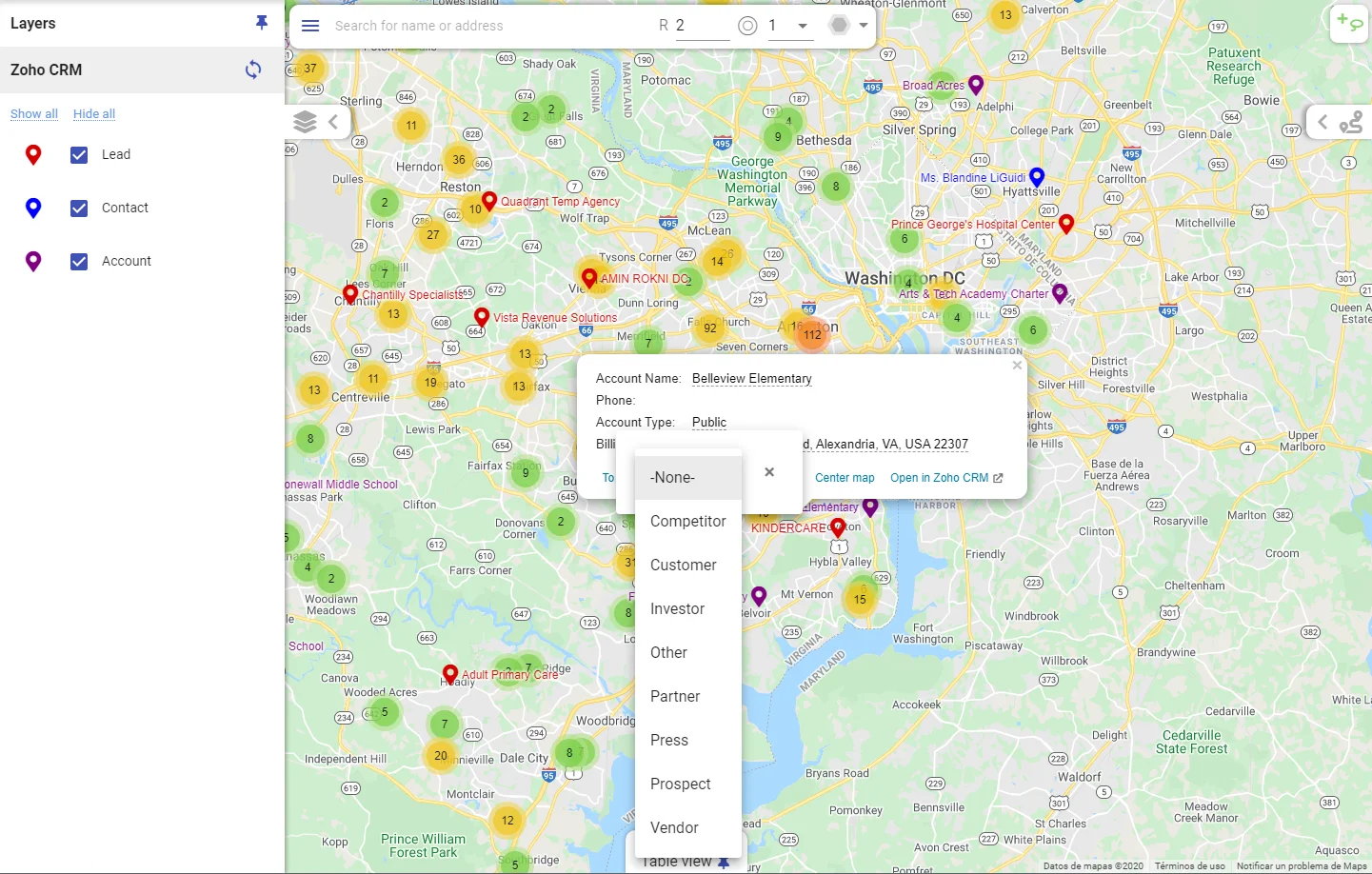Click the Arts & Tech Academy Charter pin

tap(1060, 293)
